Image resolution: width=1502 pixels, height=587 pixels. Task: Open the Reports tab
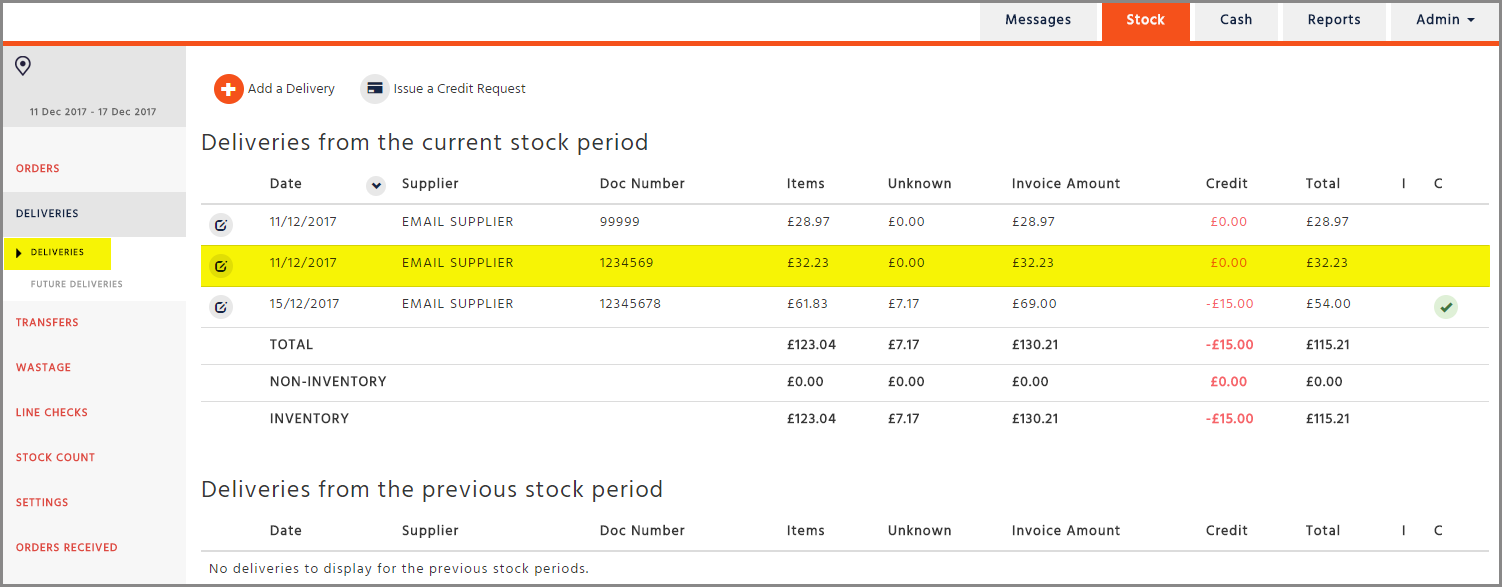pos(1334,20)
